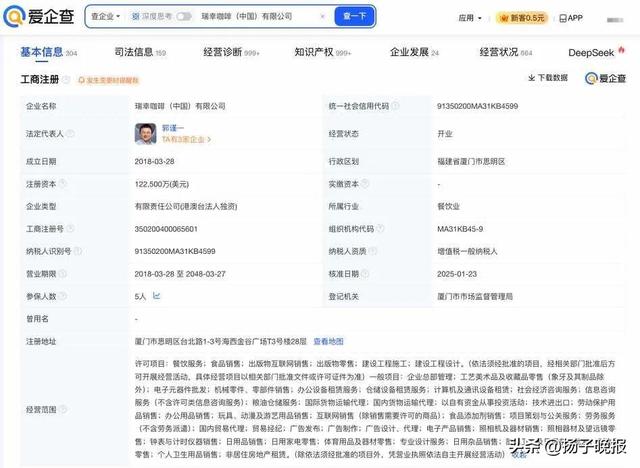This screenshot has width=640, height=468.
Task: Open the APP download icon
Action: point(571,18)
